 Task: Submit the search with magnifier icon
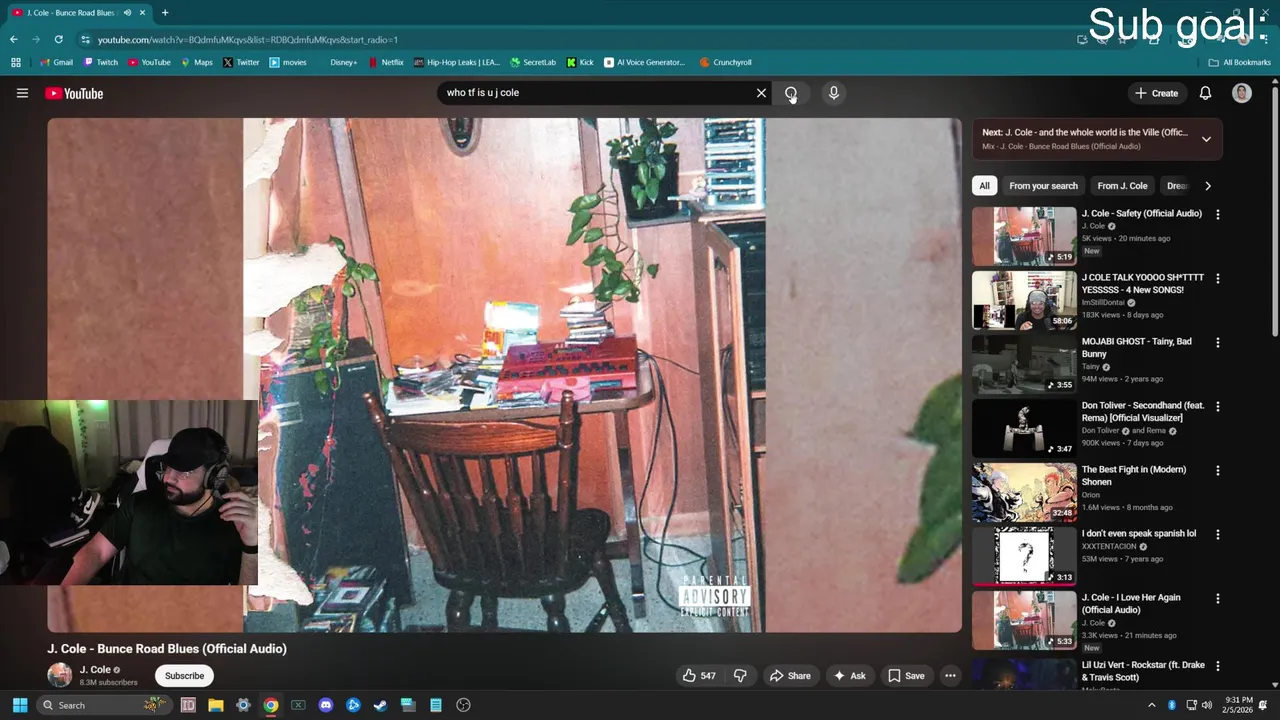[x=791, y=93]
